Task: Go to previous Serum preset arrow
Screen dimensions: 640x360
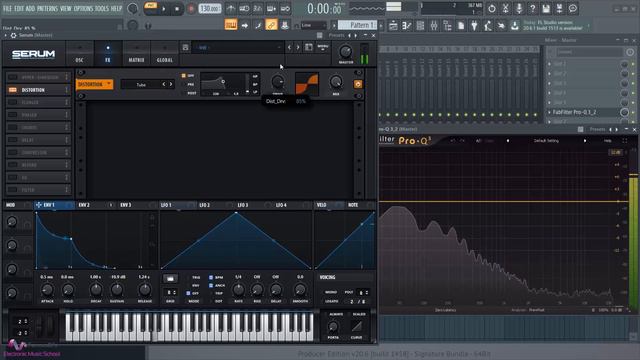Action: 289,47
